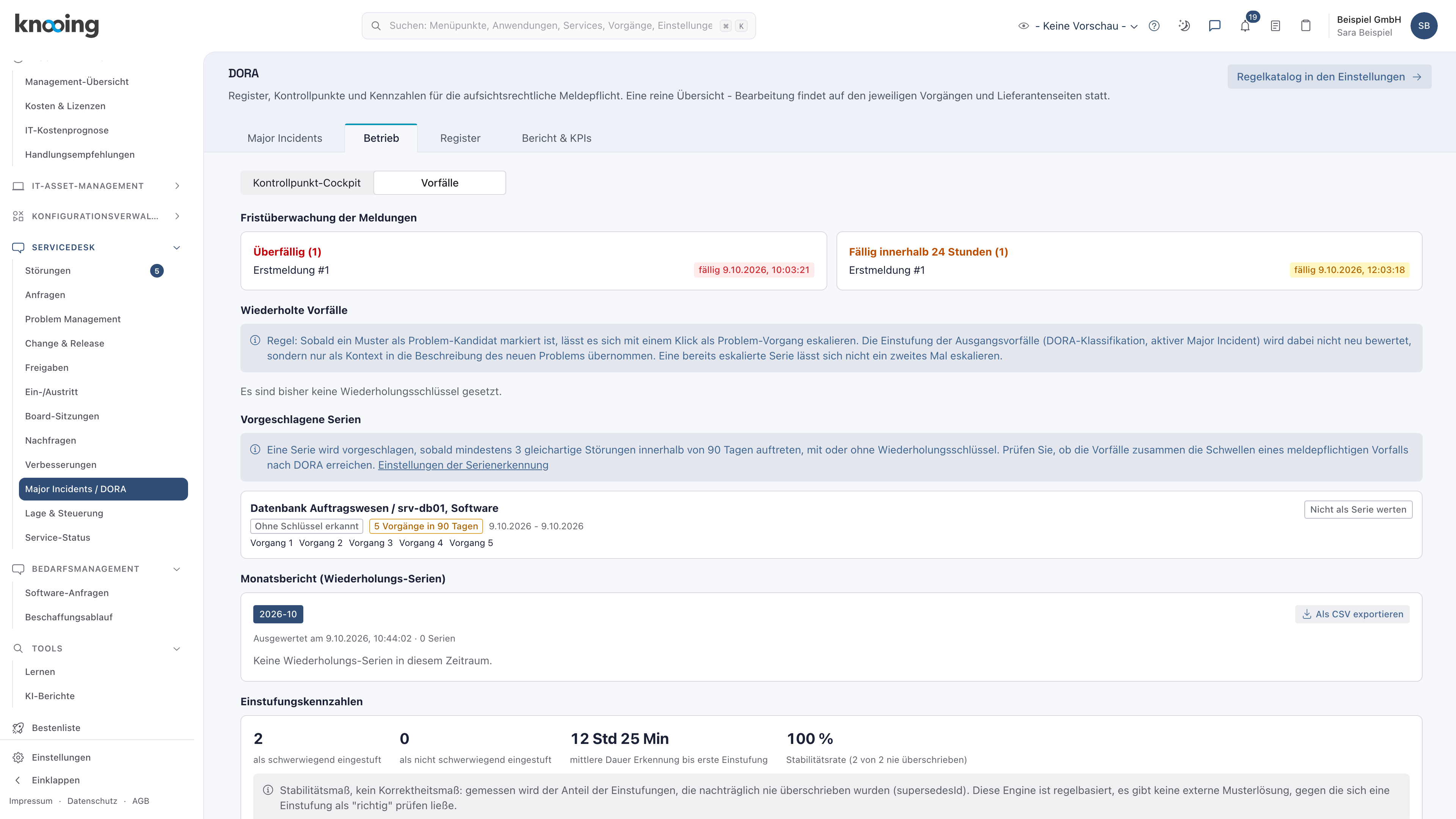This screenshot has height=819, width=1456.
Task: Toggle dark mode moon icon
Action: 1184,26
